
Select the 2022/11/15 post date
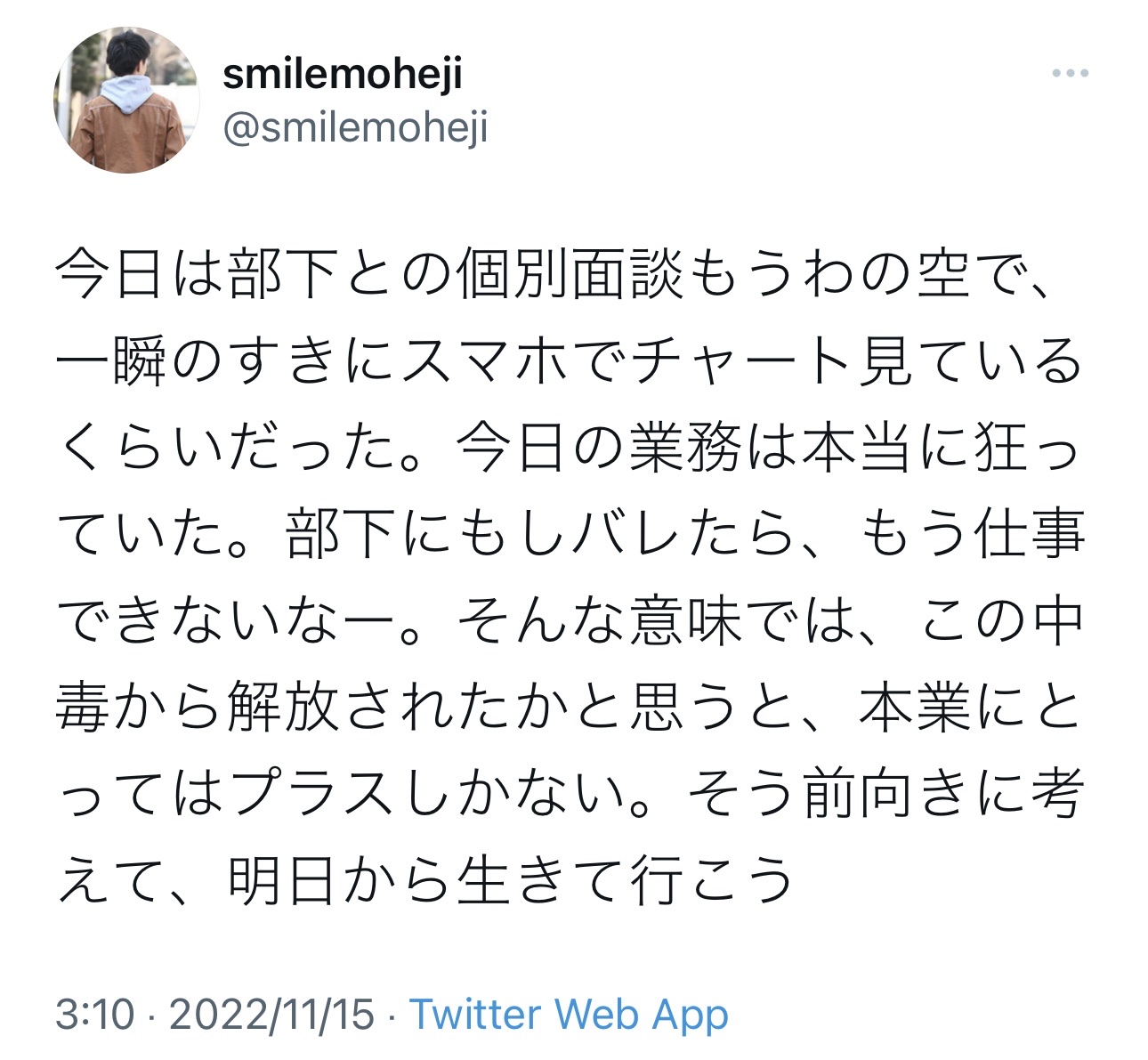272,1015
